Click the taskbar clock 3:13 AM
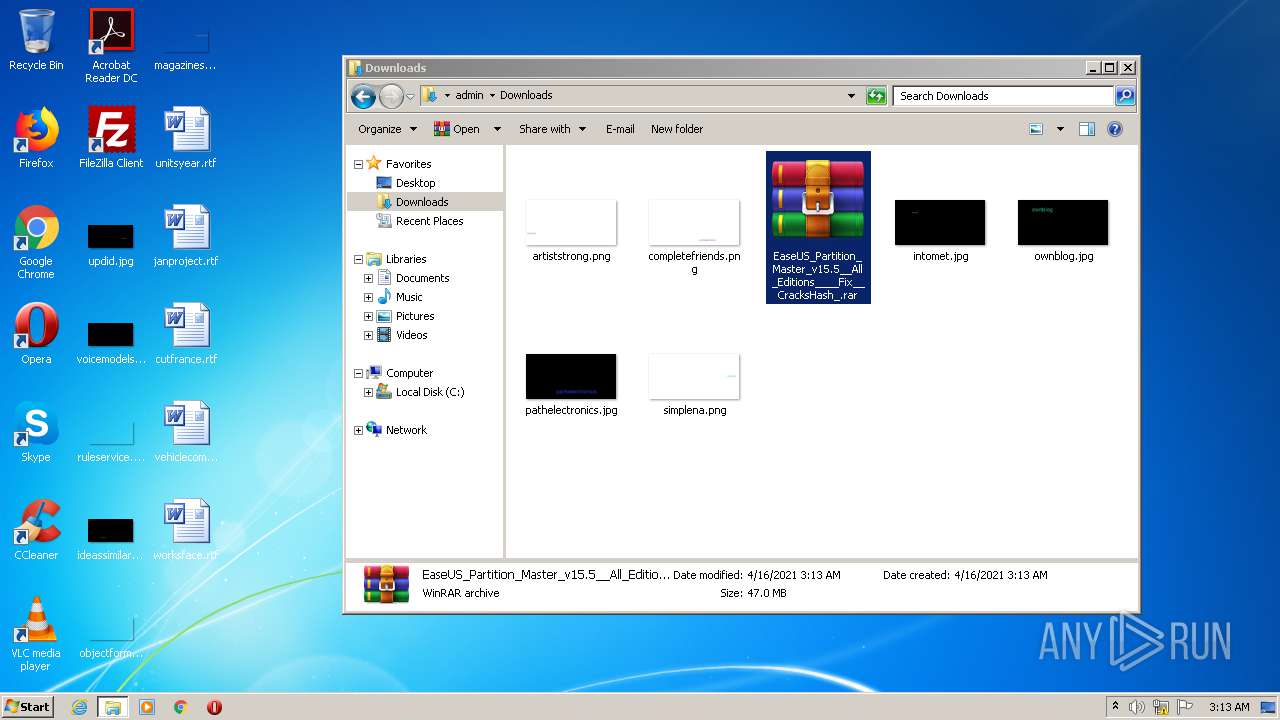This screenshot has height=720, width=1280. pos(1229,707)
